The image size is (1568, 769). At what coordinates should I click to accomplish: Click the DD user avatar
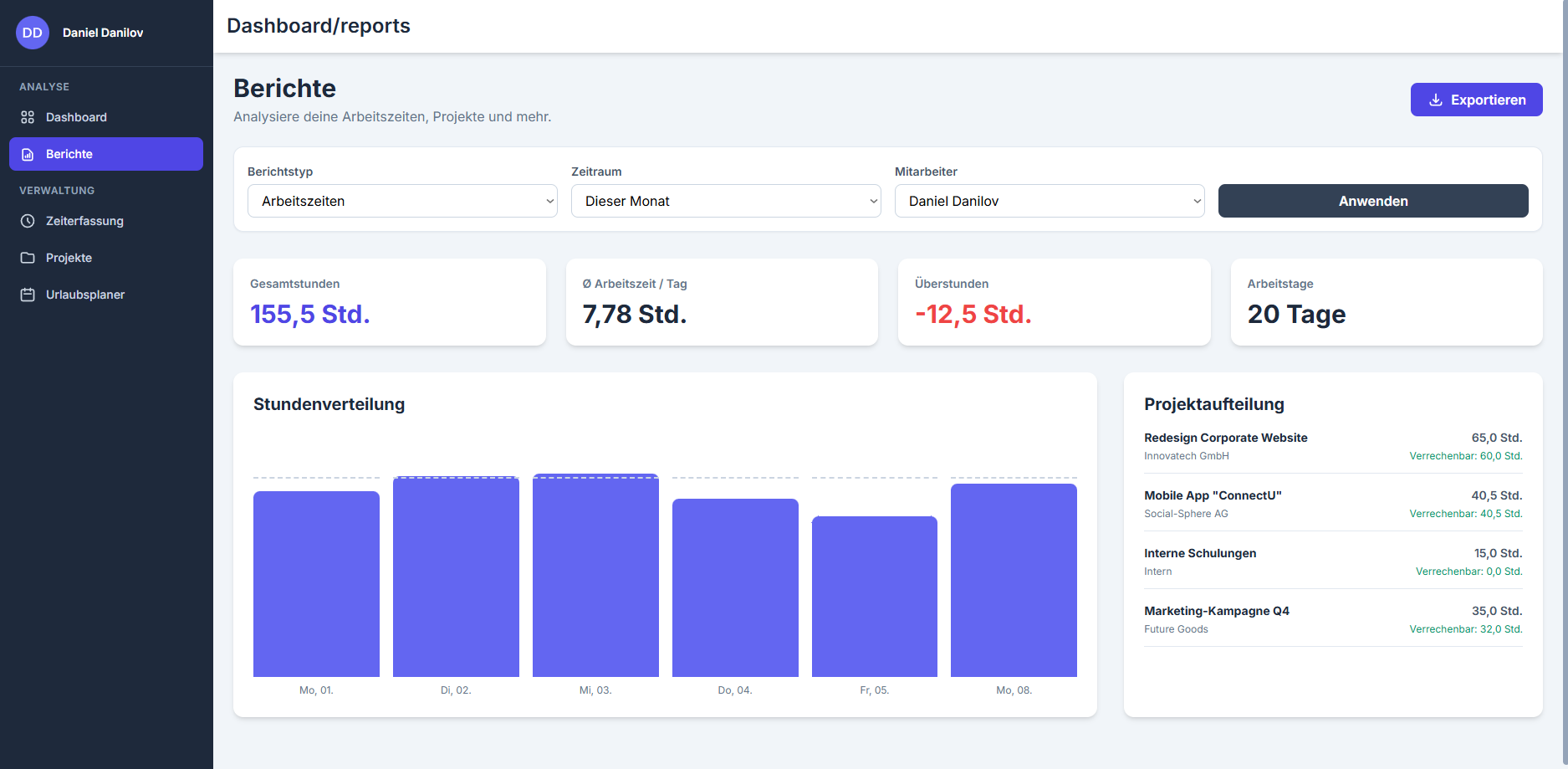33,33
